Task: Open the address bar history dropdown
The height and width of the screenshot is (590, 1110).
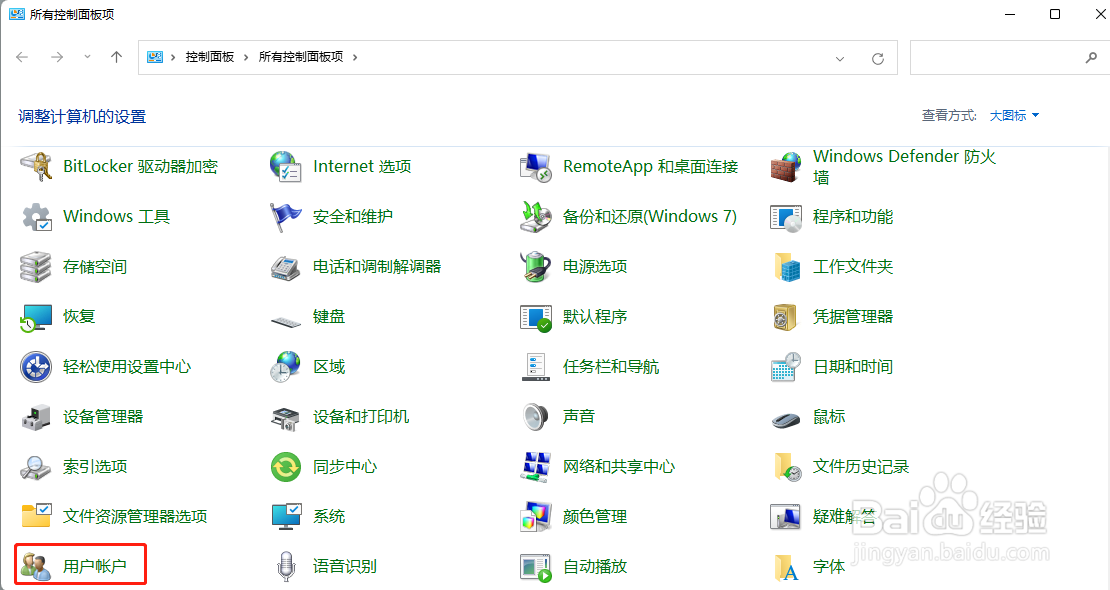Action: tap(840, 57)
